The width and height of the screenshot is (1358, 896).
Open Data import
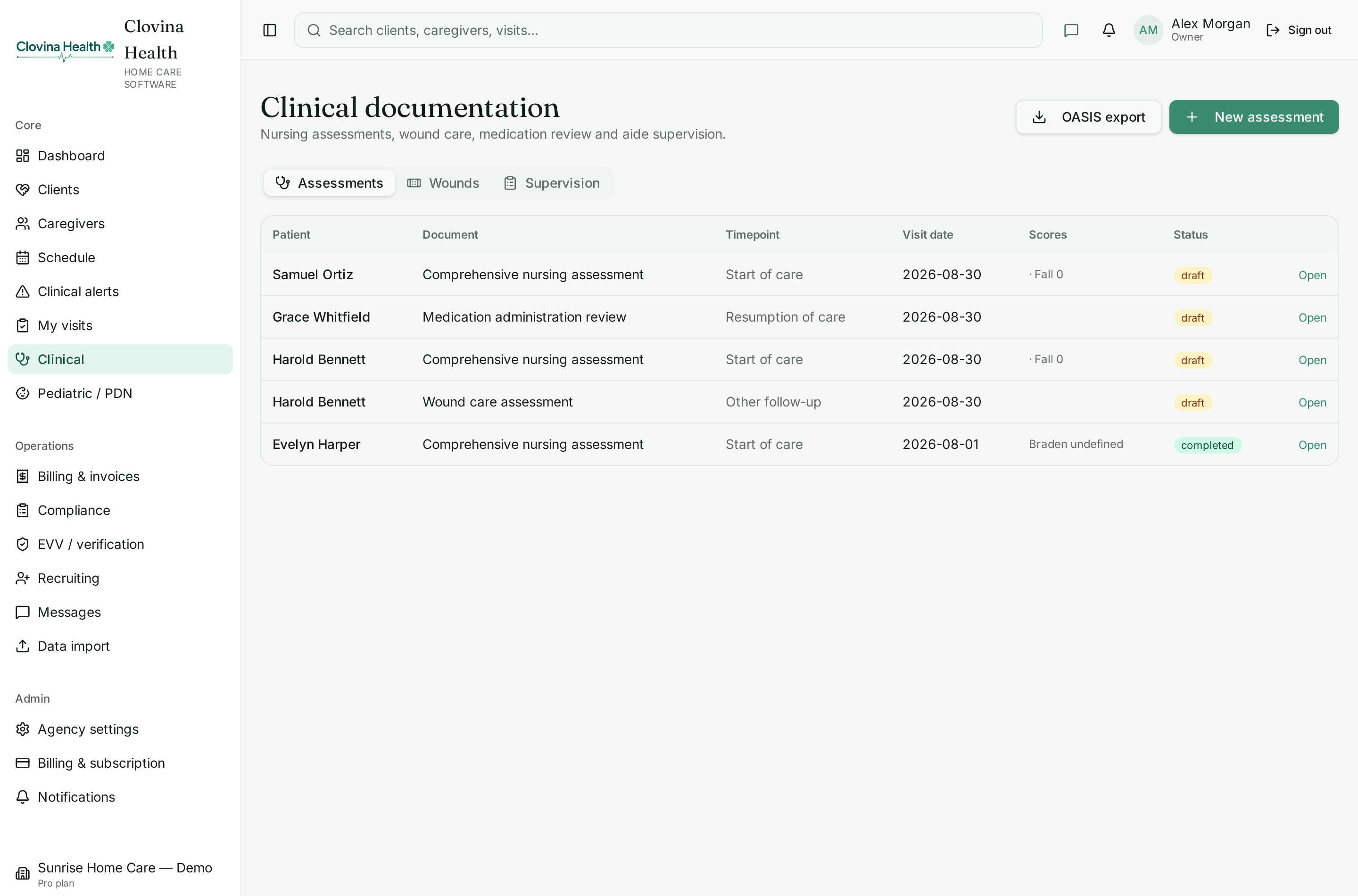(x=120, y=646)
